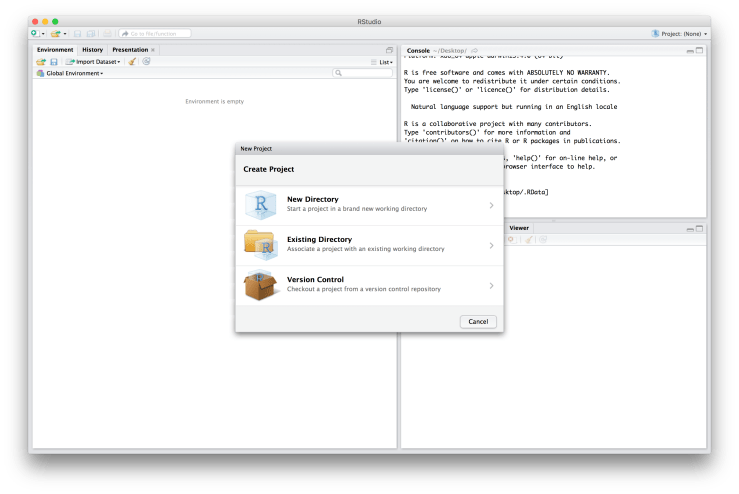Viewport: 739px width, 494px height.
Task: Maximize the Viewer pane
Action: pyautogui.click(x=699, y=228)
